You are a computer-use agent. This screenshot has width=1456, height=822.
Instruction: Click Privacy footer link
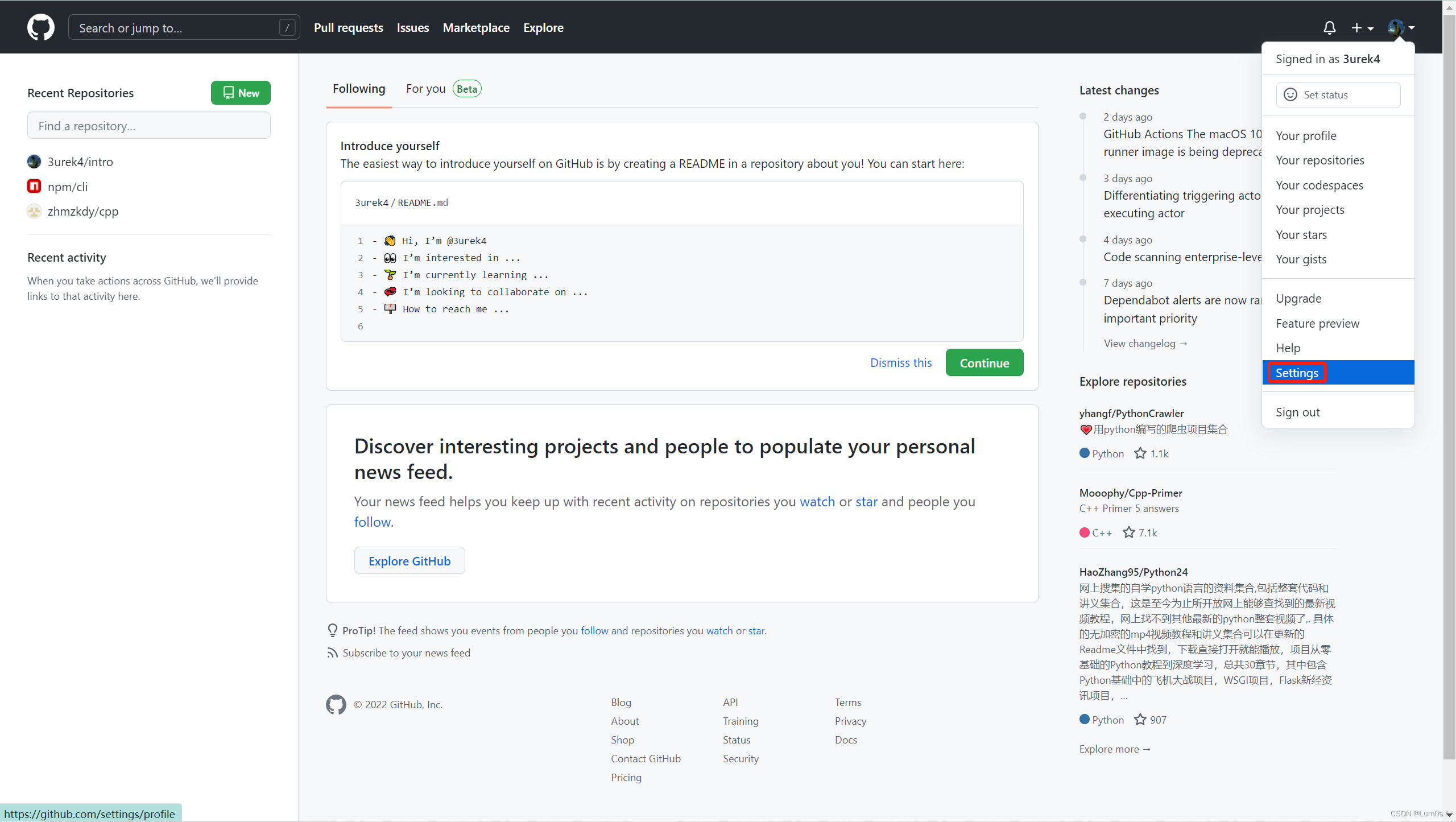850,721
